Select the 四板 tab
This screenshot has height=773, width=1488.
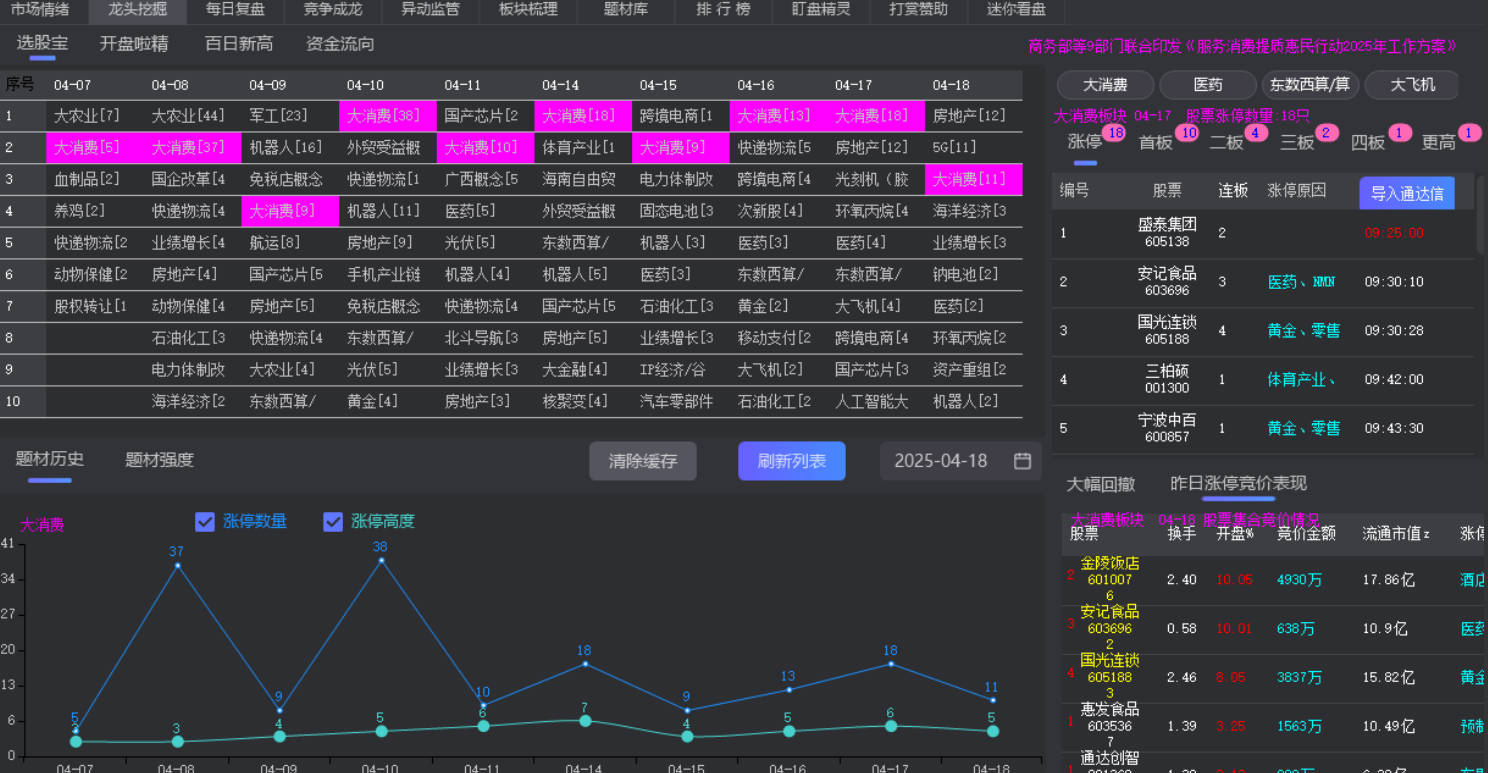coord(1368,142)
